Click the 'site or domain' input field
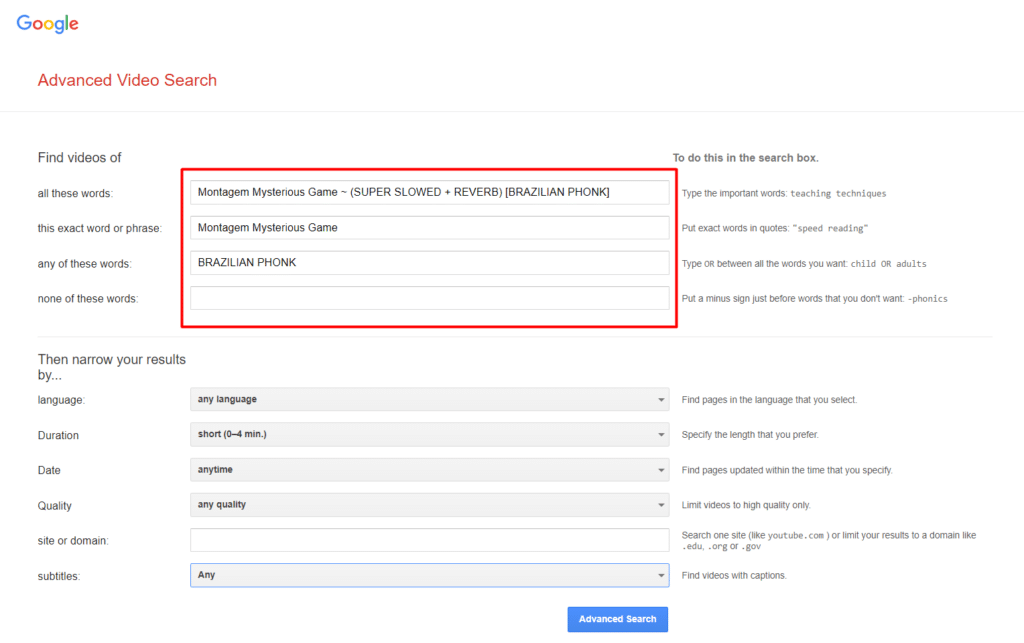1024x643 pixels. pos(430,540)
